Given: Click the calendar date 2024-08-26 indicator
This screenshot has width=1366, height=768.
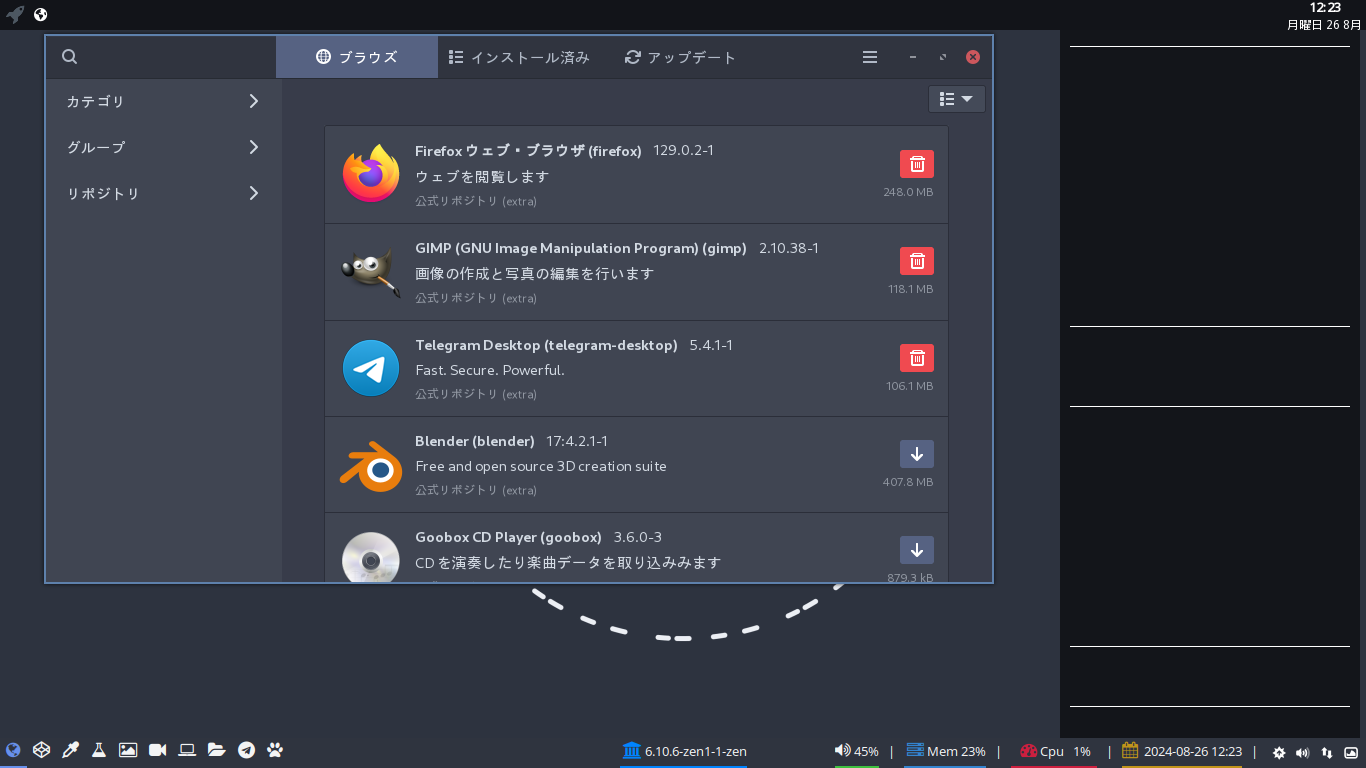Looking at the screenshot, I should [x=1182, y=751].
